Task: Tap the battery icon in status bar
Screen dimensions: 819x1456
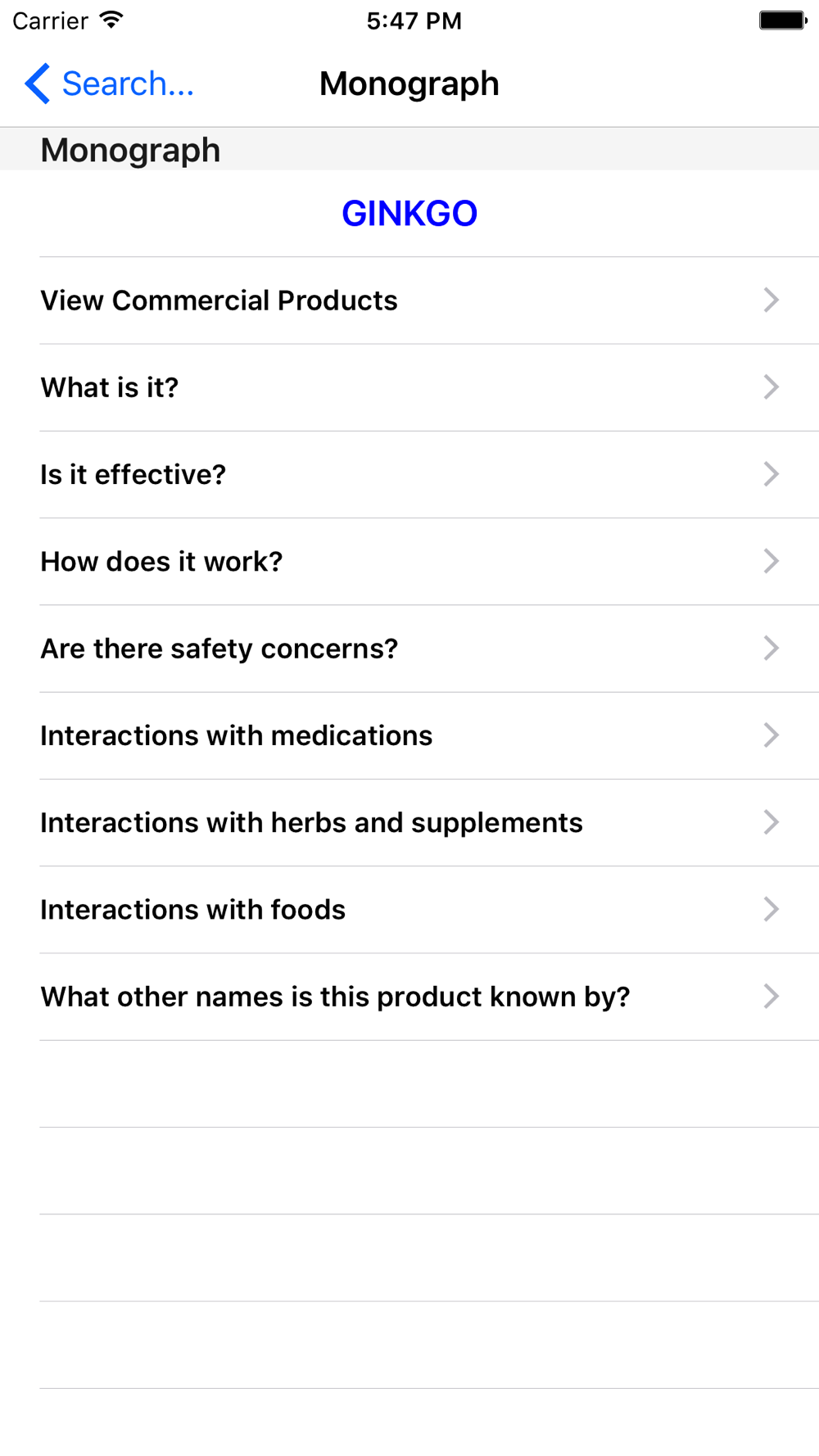Action: coord(783,20)
